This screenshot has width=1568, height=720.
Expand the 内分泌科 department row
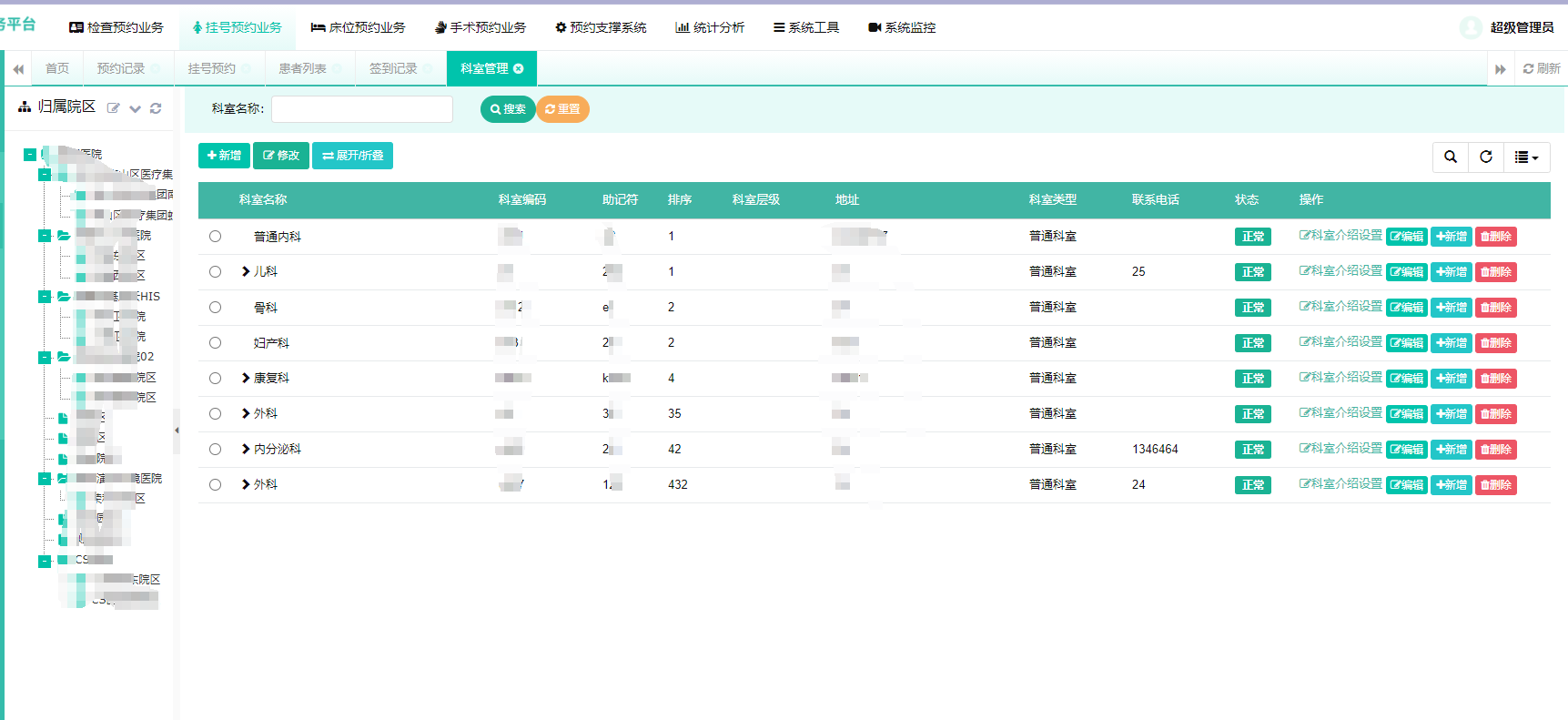coord(246,449)
